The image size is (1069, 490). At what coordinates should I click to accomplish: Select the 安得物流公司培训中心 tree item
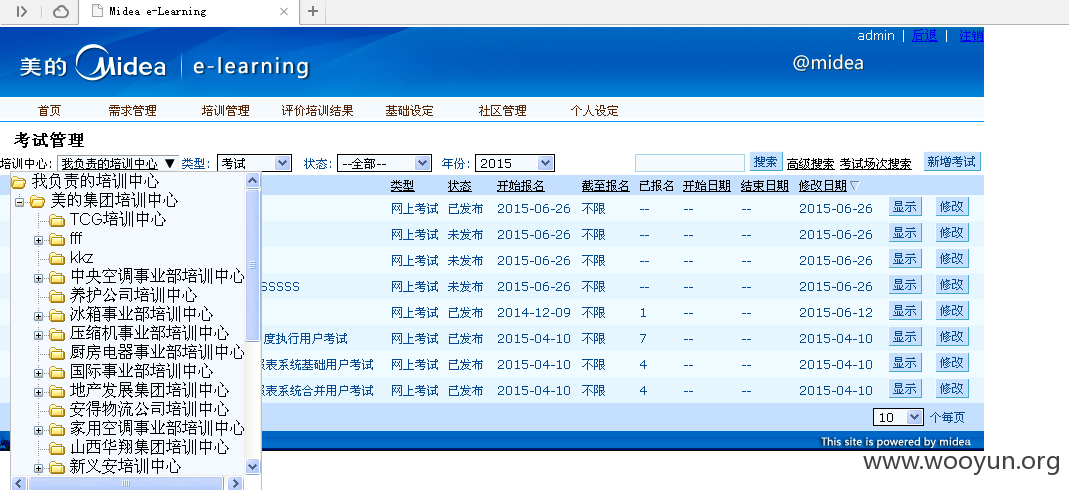149,410
